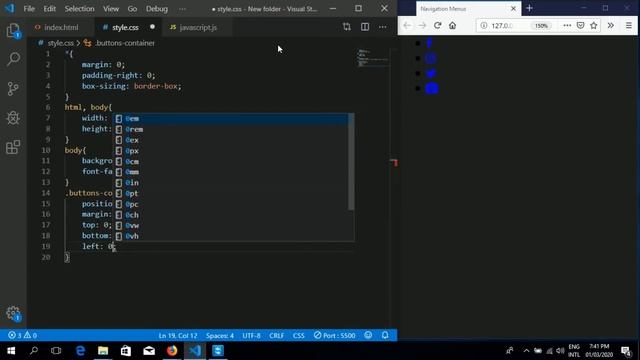This screenshot has width=640, height=360.
Task: Click the .buttons-container breadcrumb
Action: [x=124, y=43]
